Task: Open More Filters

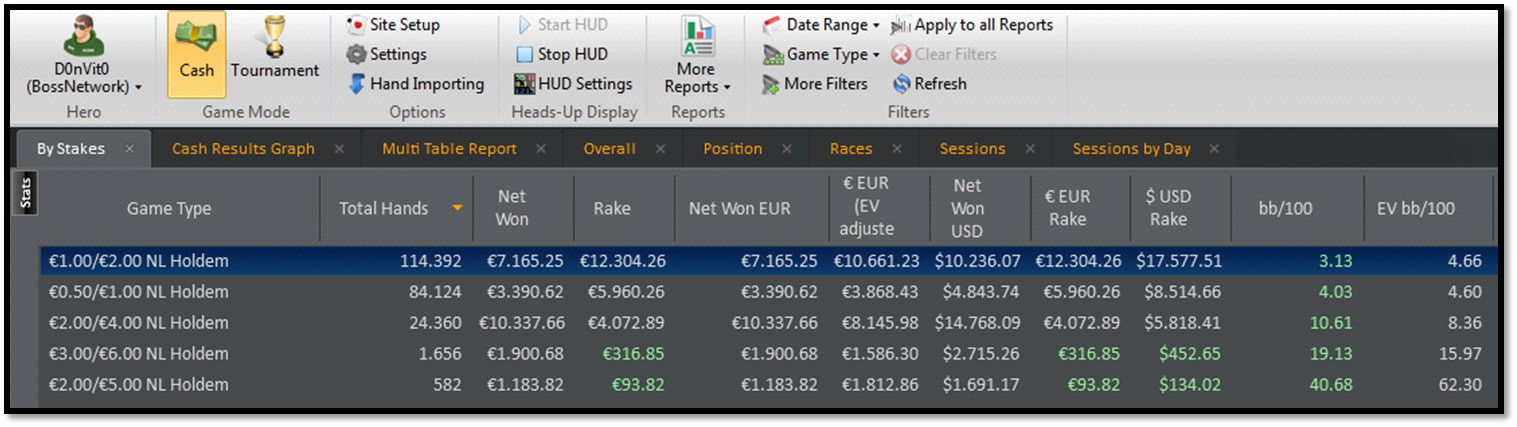Action: pos(814,84)
